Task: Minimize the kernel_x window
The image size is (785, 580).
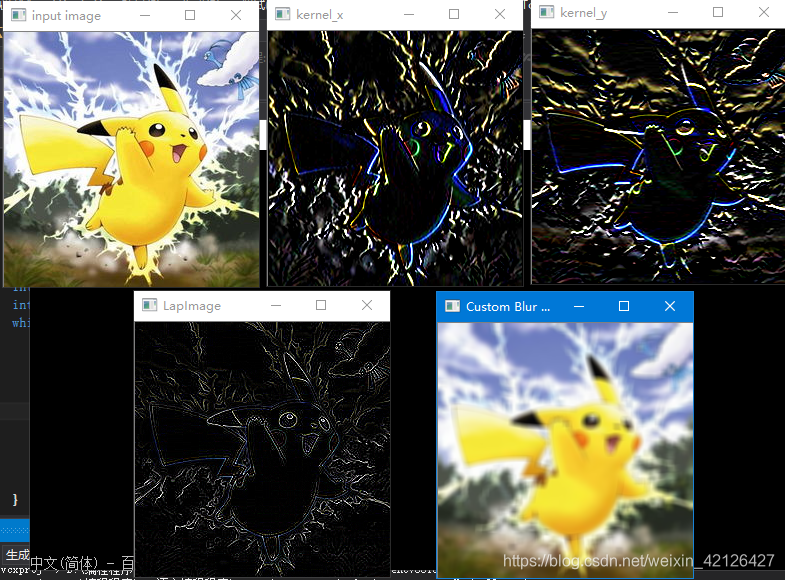Action: 409,14
